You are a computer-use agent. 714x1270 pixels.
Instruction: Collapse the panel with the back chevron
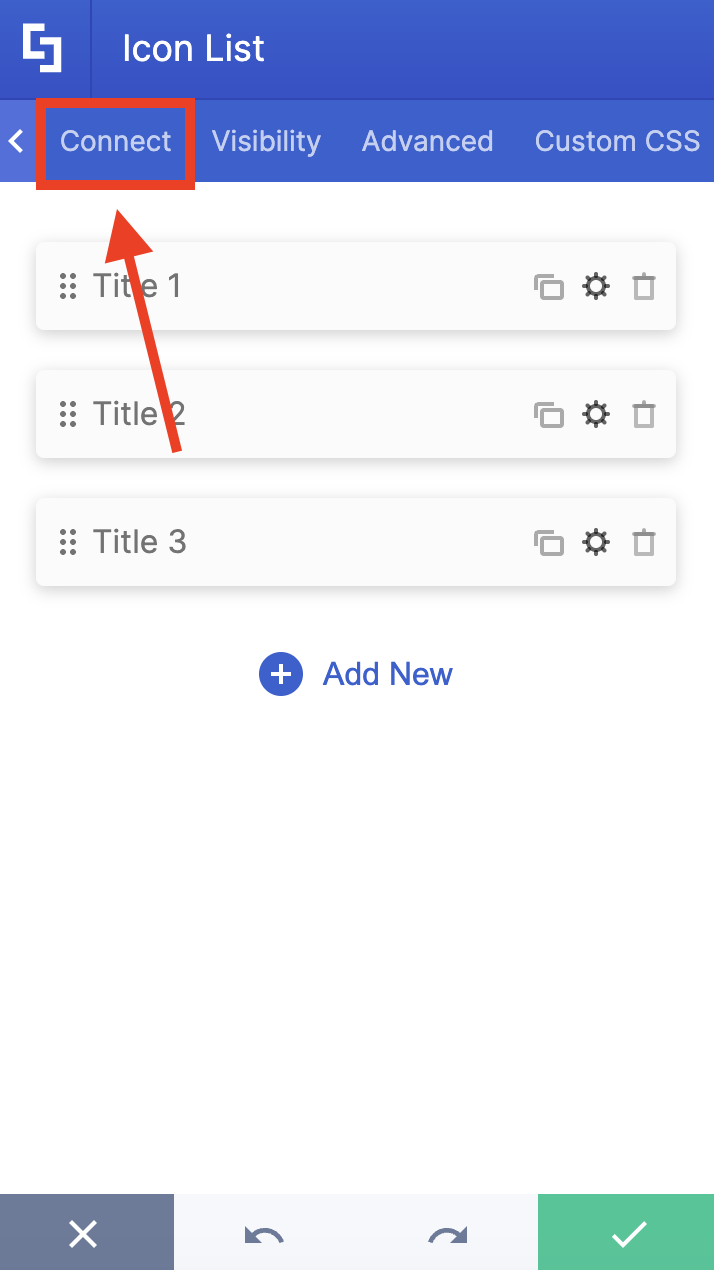click(x=15, y=141)
